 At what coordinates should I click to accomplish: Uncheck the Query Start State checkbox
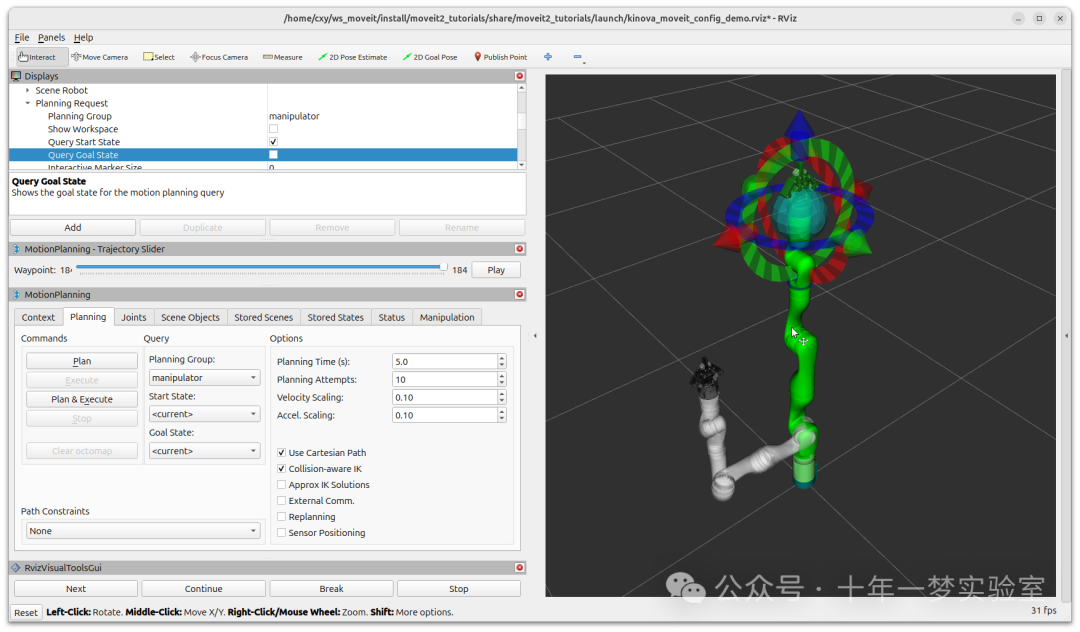click(273, 142)
